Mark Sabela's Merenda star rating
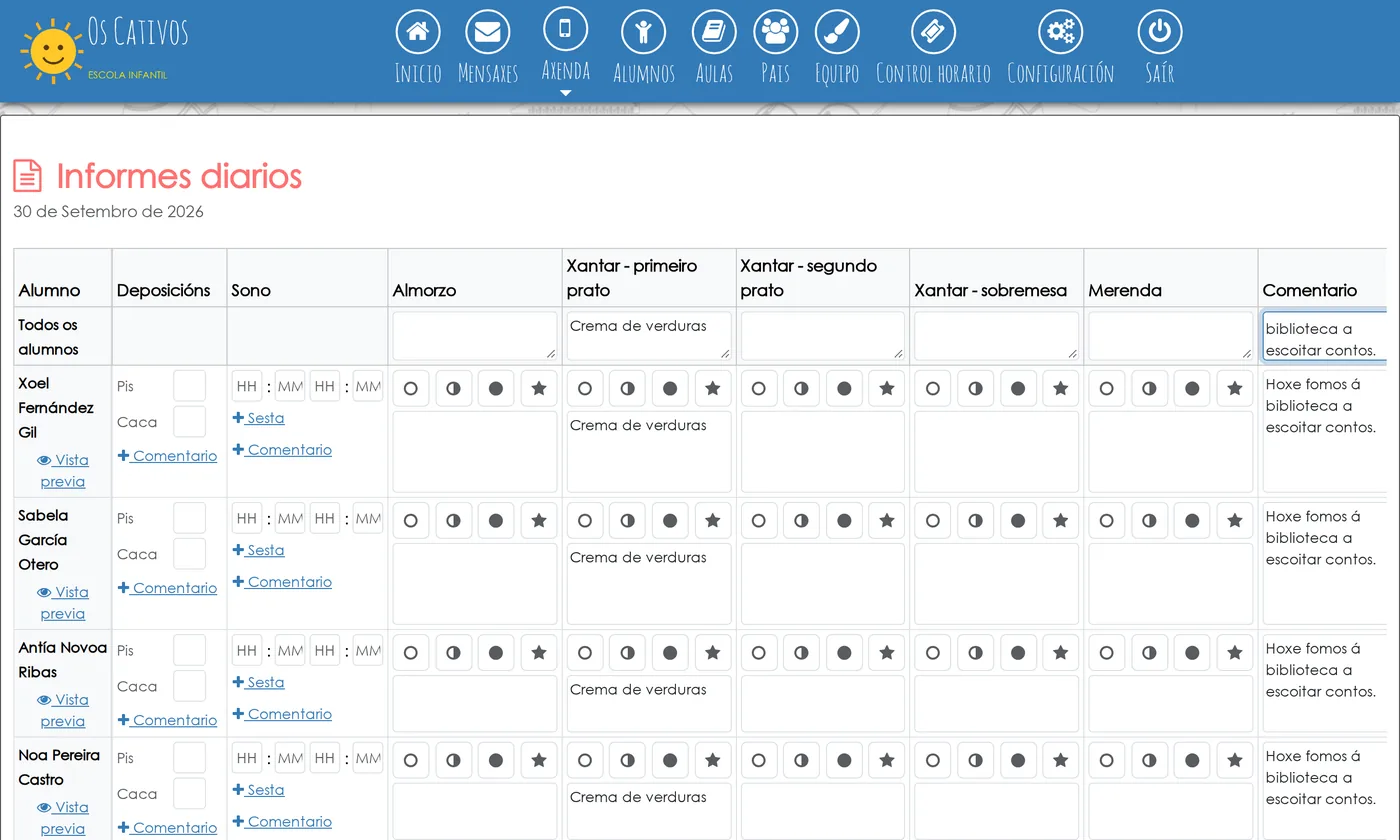 pos(1235,520)
